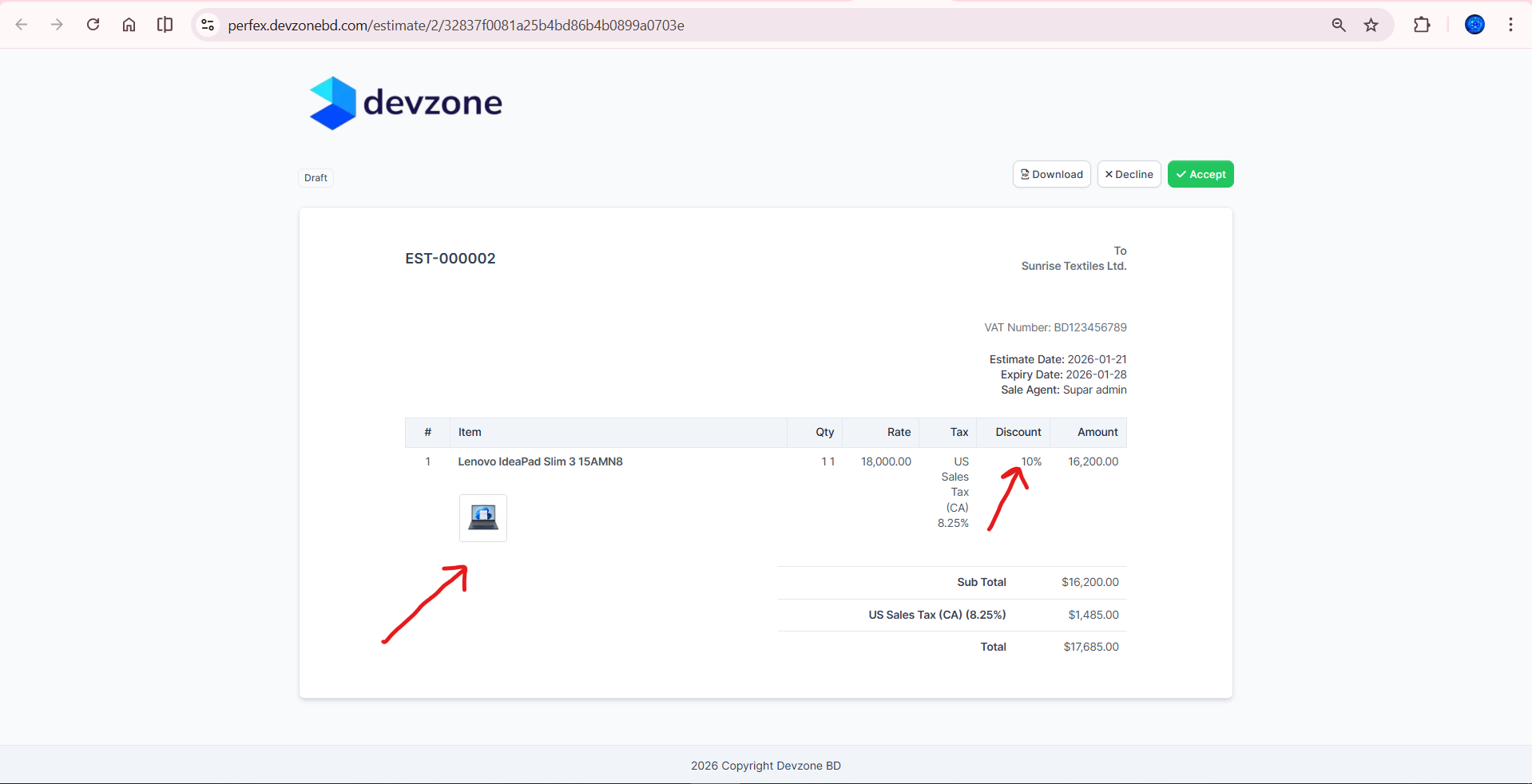Click the site permissions icon in address bar
Image resolution: width=1532 pixels, height=784 pixels.
click(x=208, y=25)
